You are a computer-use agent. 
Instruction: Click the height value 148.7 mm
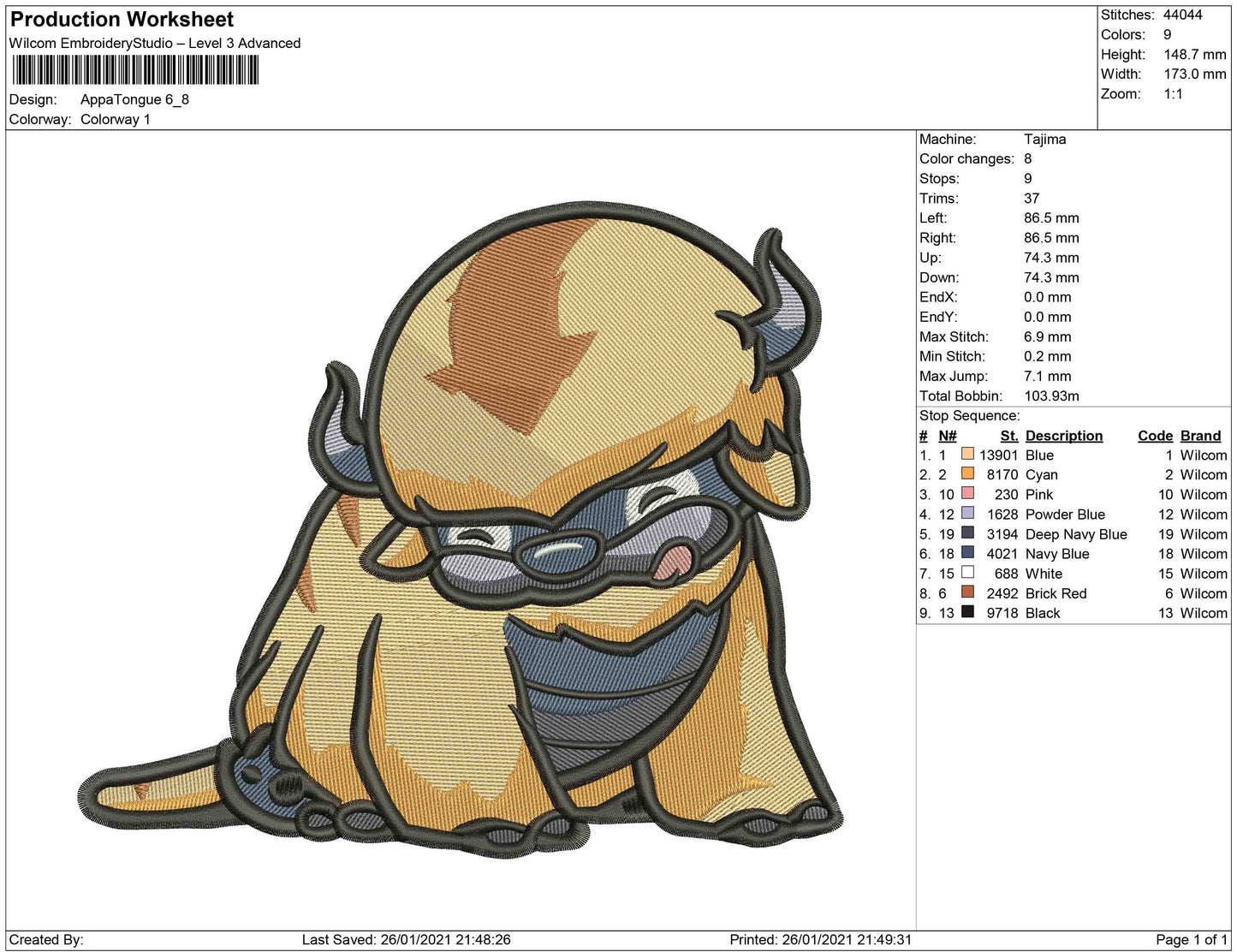pyautogui.click(x=1195, y=54)
